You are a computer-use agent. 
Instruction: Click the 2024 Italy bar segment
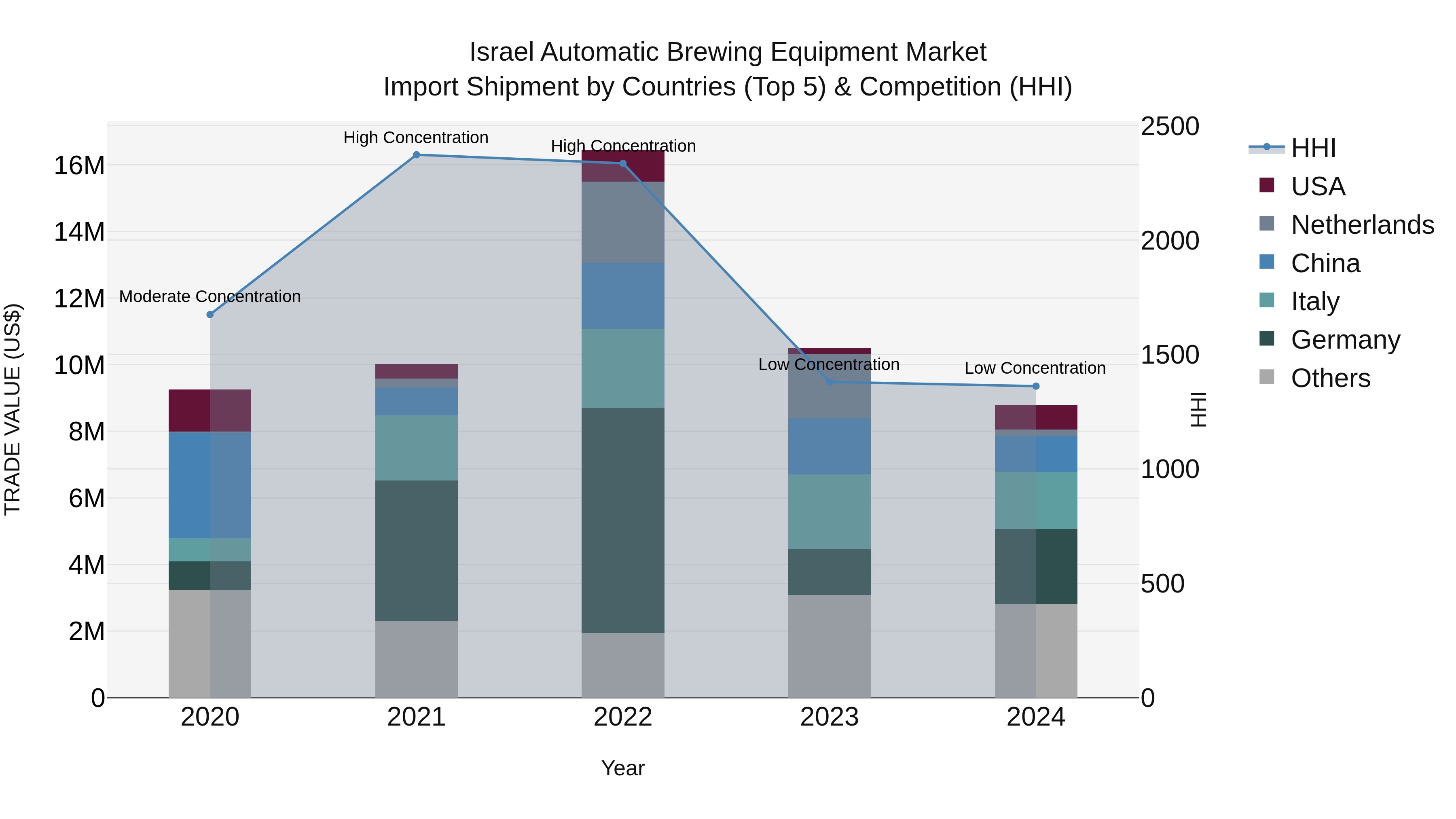click(1036, 500)
